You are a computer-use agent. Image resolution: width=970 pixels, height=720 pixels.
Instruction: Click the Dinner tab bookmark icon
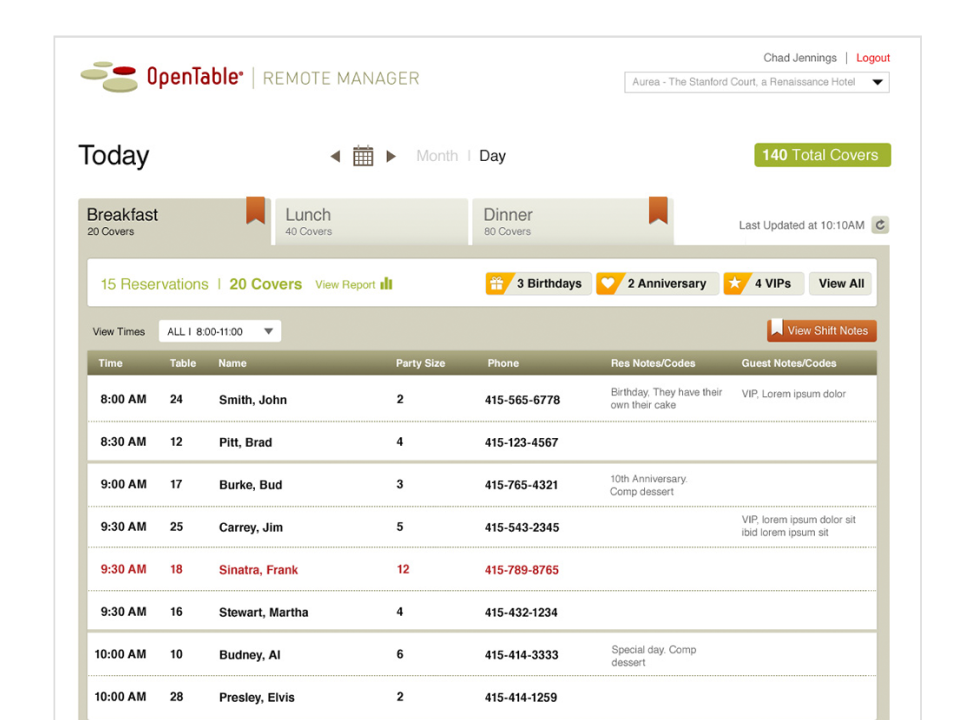click(x=658, y=211)
